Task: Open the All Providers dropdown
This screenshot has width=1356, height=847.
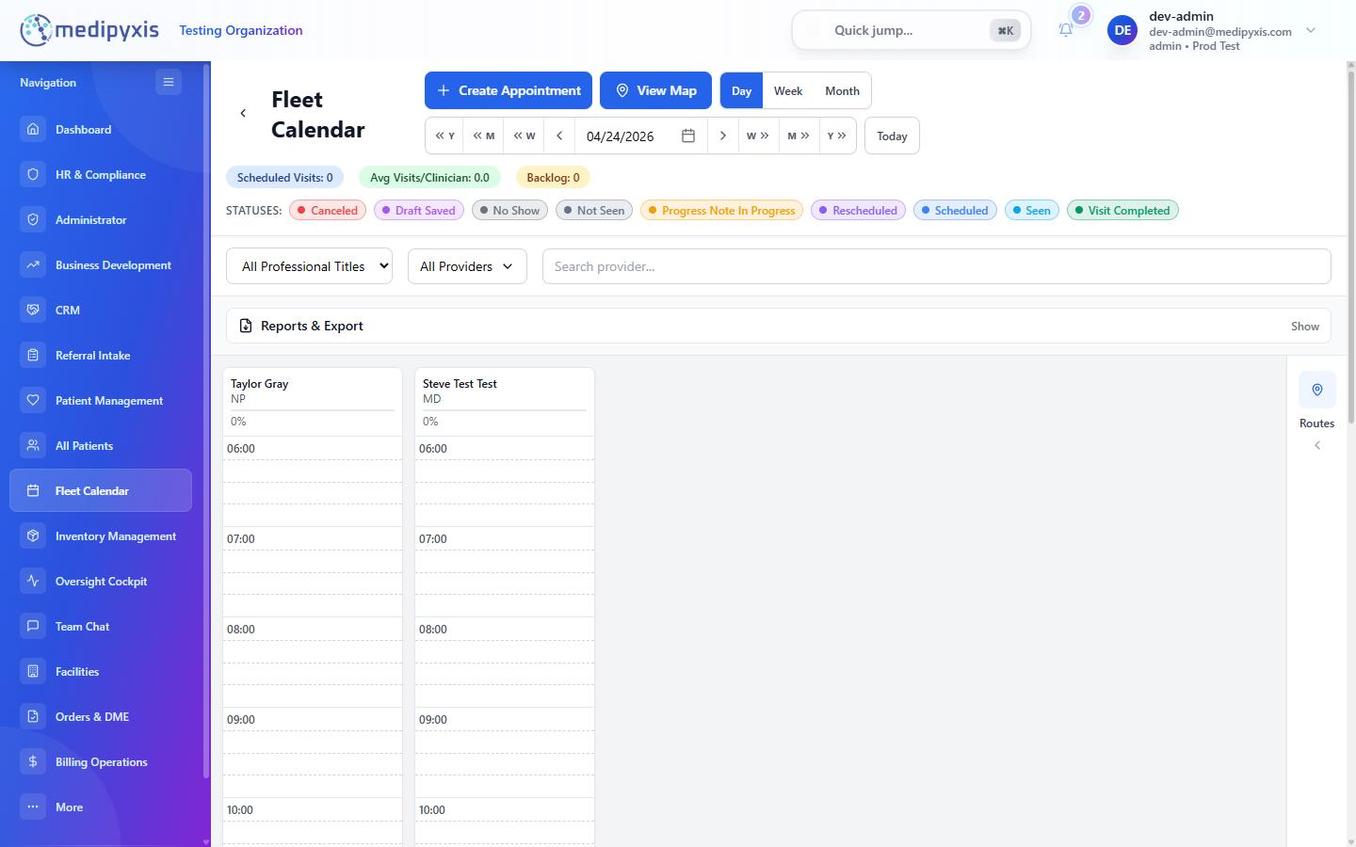Action: 467,266
